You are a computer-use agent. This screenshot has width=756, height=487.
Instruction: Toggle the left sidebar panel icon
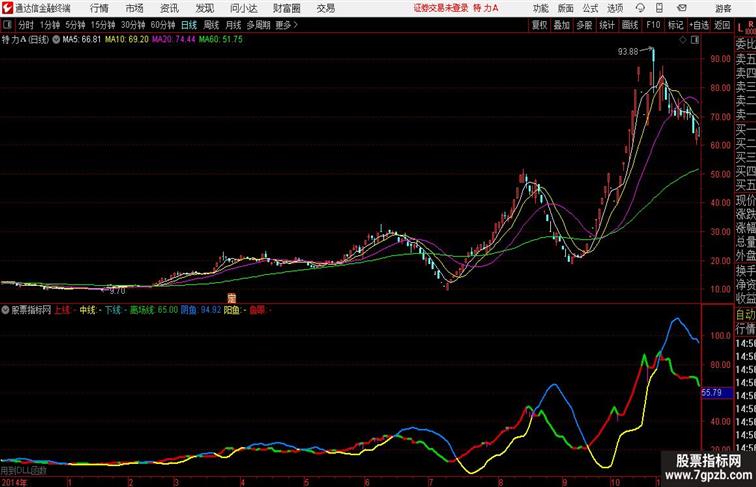click(x=7, y=25)
